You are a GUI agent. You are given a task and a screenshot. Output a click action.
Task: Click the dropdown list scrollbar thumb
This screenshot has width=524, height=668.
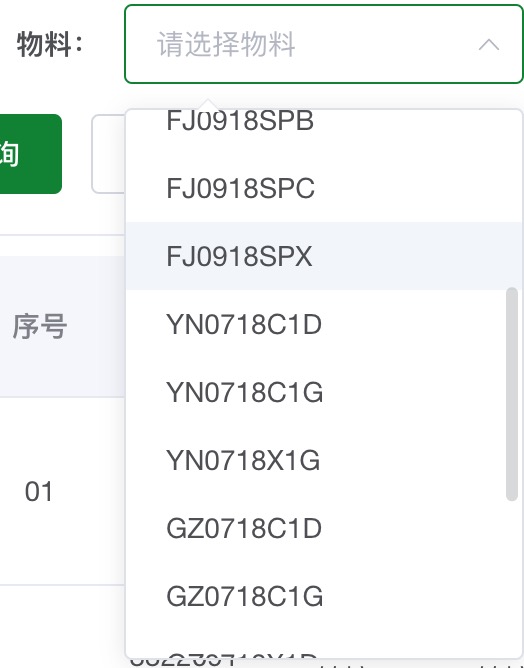[512, 394]
